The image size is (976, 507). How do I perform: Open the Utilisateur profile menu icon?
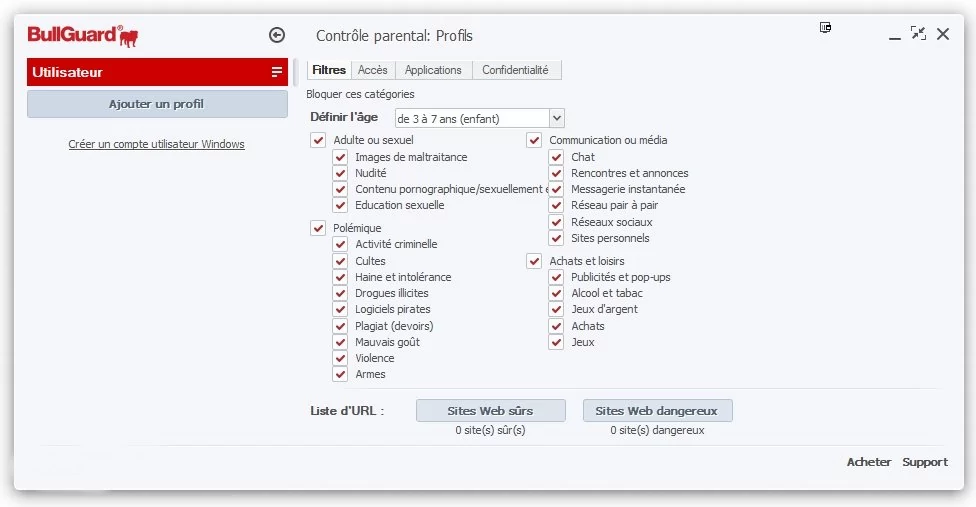pyautogui.click(x=277, y=72)
